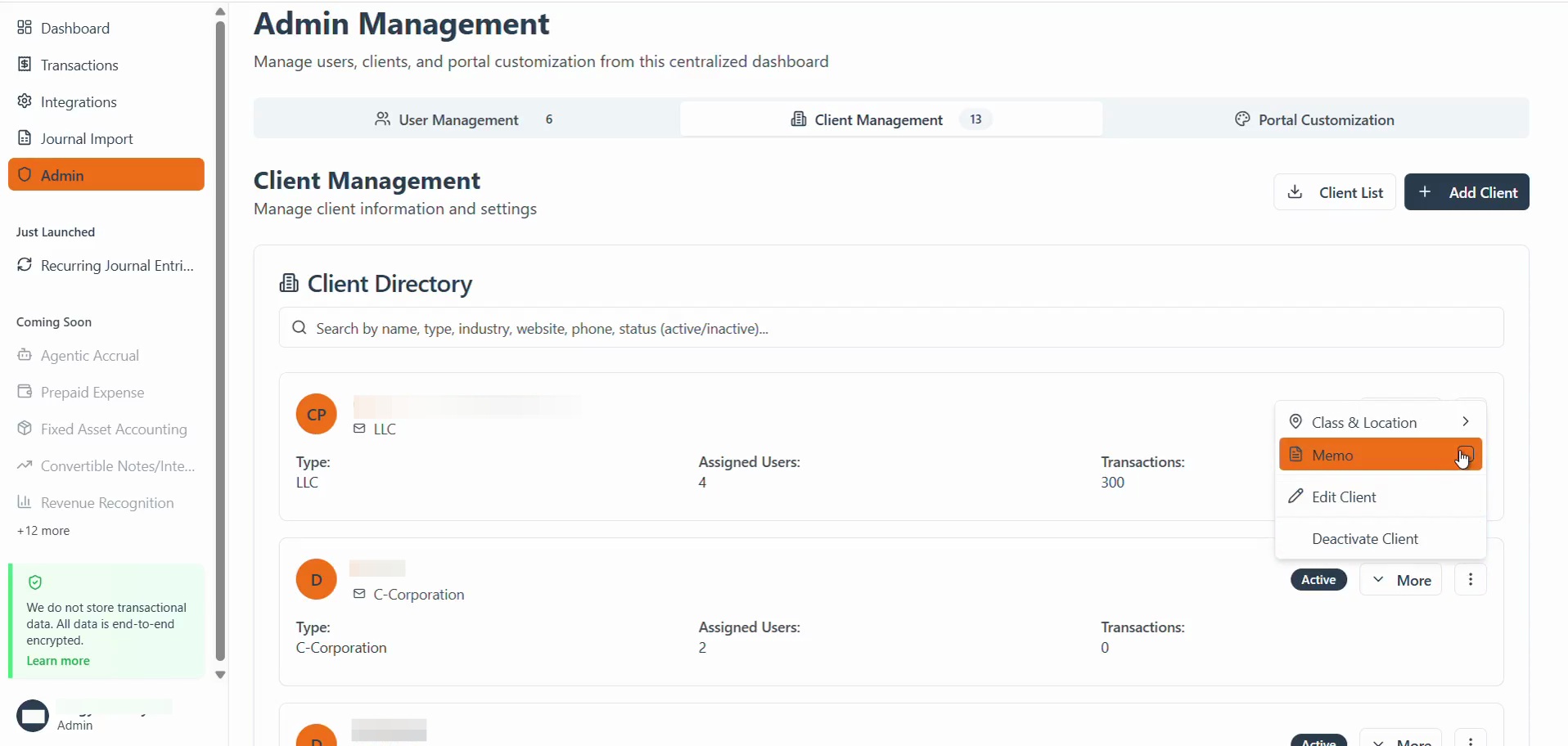Select Prepaid Expense coming soon item
Image resolution: width=1568 pixels, height=746 pixels.
(106, 392)
